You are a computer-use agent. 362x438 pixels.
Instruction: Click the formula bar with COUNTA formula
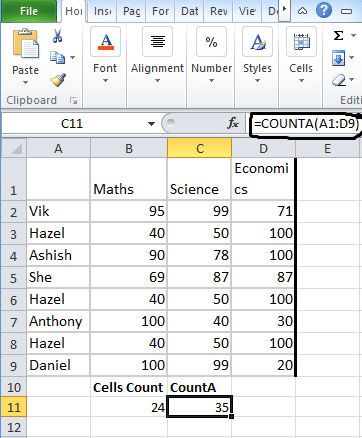coord(306,124)
